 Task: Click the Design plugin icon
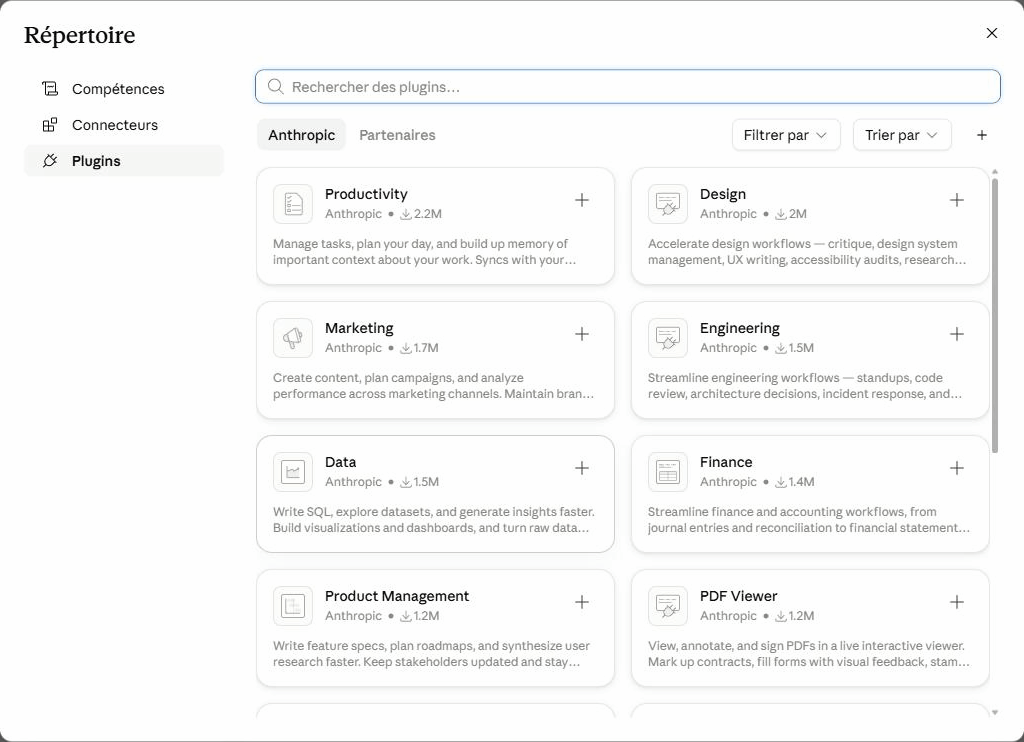pos(667,204)
